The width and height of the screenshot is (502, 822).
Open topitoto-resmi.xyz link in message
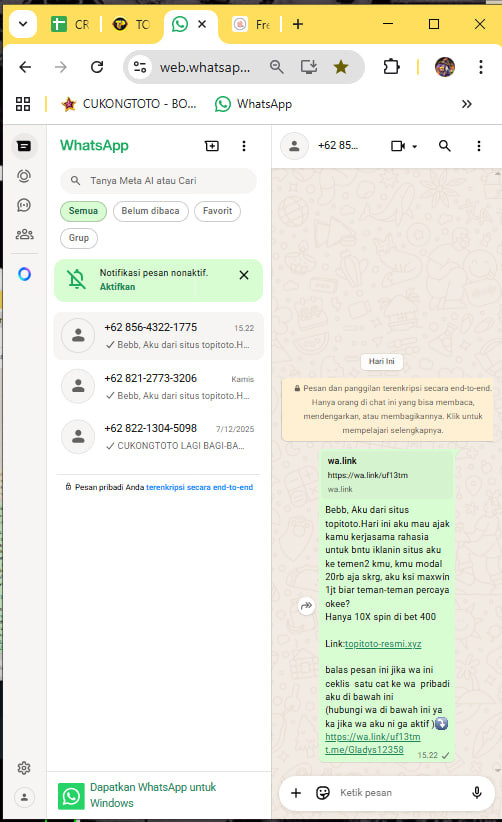(x=383, y=644)
